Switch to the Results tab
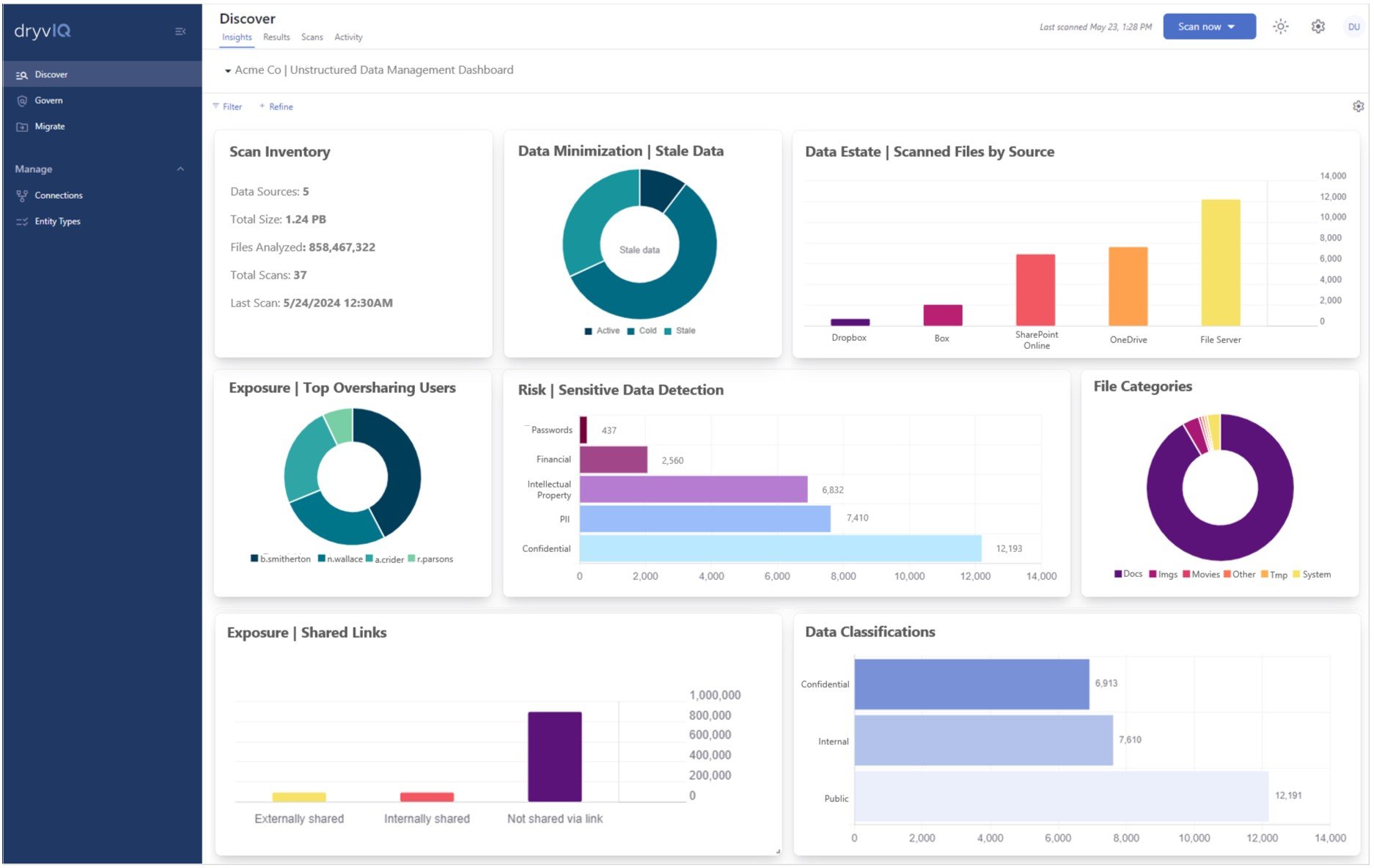The image size is (1374, 868). pos(276,37)
